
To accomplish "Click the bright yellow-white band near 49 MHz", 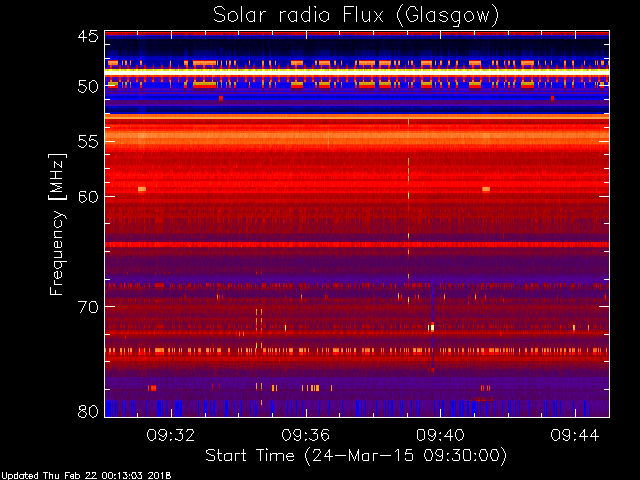I will [357, 72].
